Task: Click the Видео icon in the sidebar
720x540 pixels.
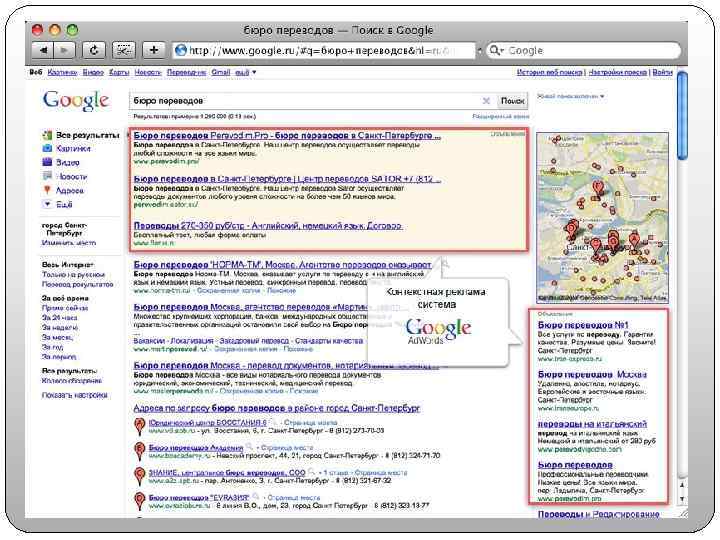Action: point(47,162)
